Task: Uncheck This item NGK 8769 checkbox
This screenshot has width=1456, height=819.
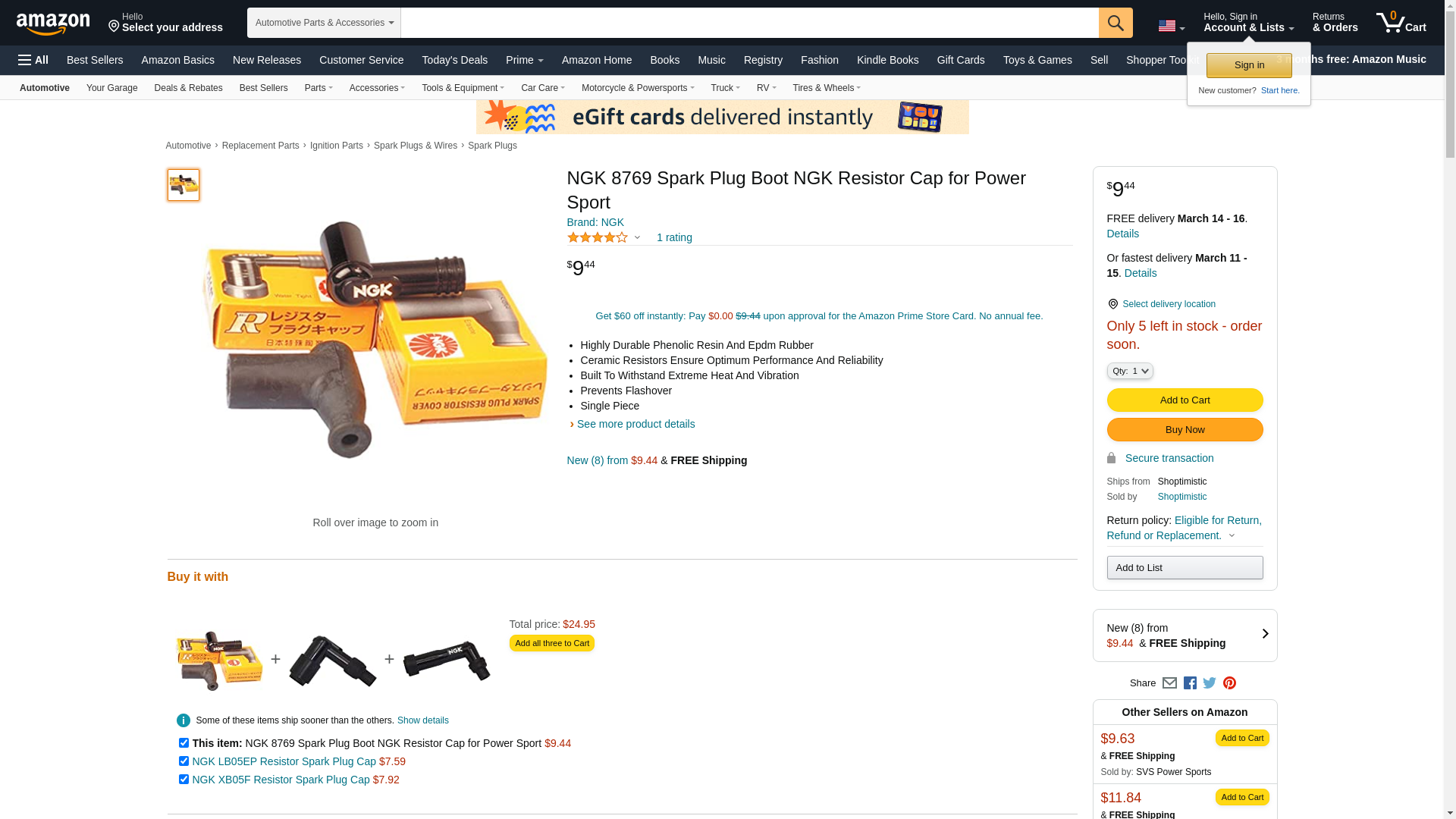Action: pos(184,743)
